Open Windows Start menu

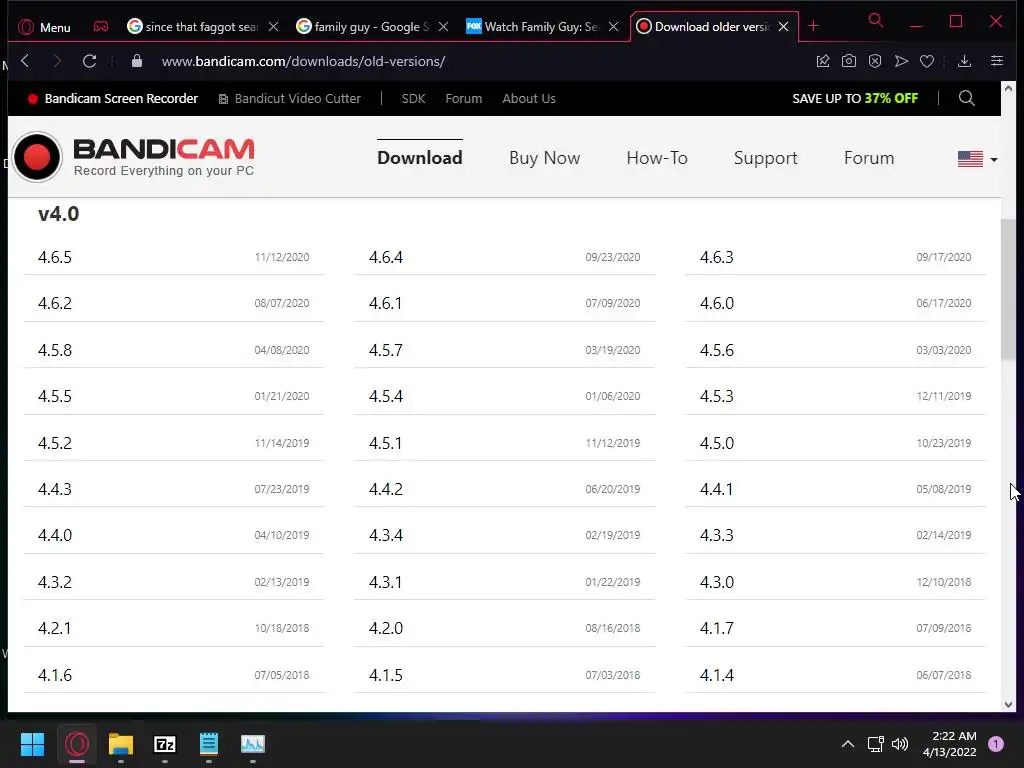click(32, 744)
